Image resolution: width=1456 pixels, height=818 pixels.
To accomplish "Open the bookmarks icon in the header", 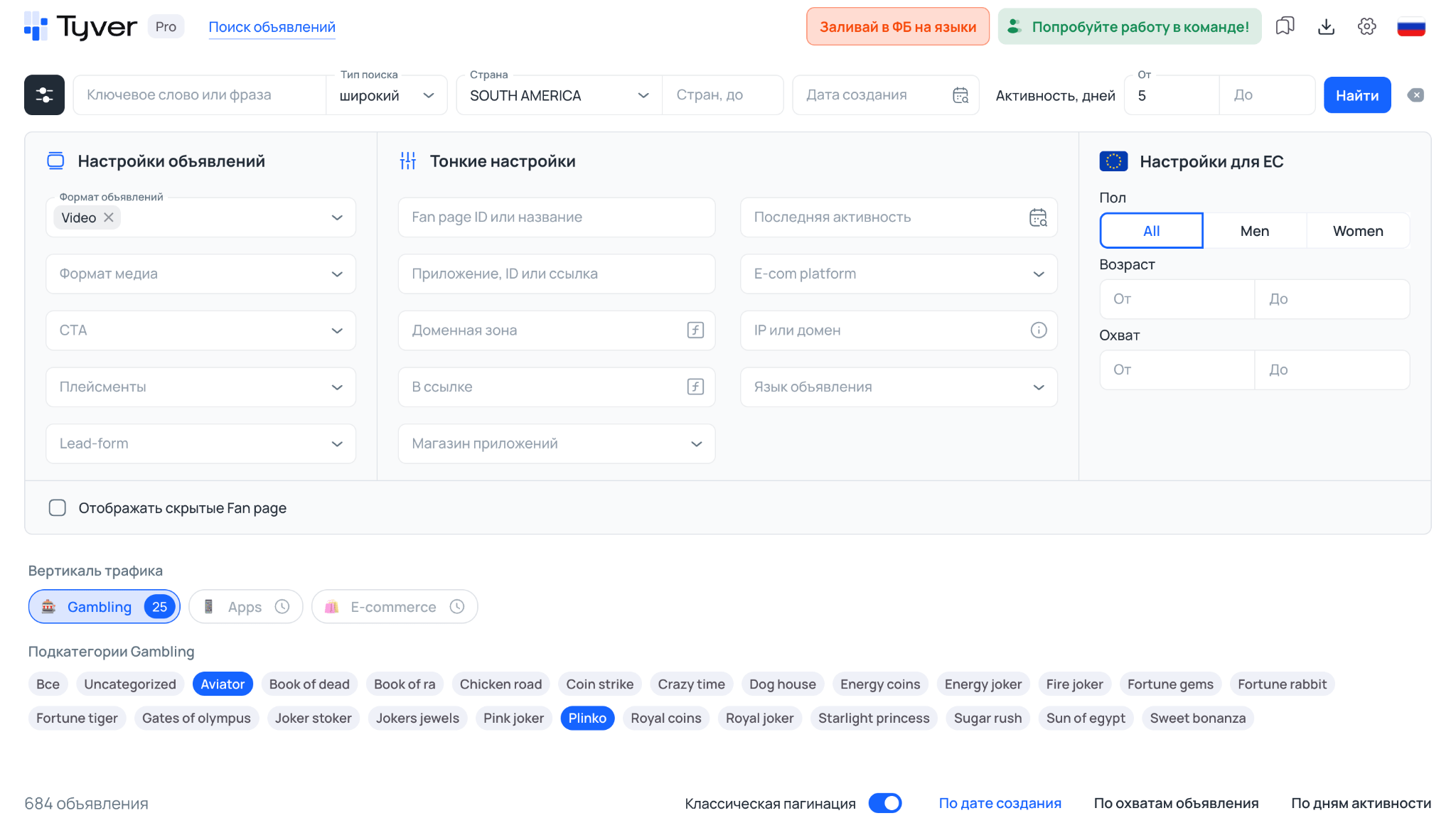I will [x=1285, y=26].
